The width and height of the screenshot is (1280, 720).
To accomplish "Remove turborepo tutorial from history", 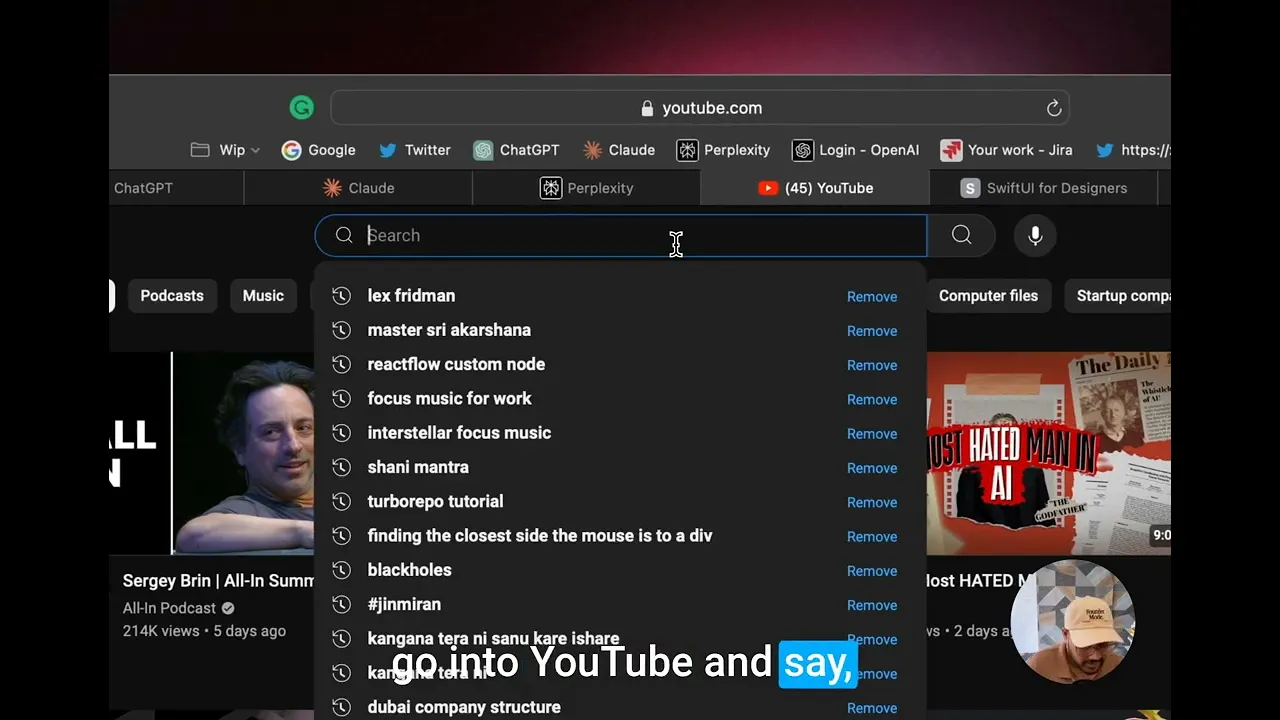I will [x=872, y=502].
